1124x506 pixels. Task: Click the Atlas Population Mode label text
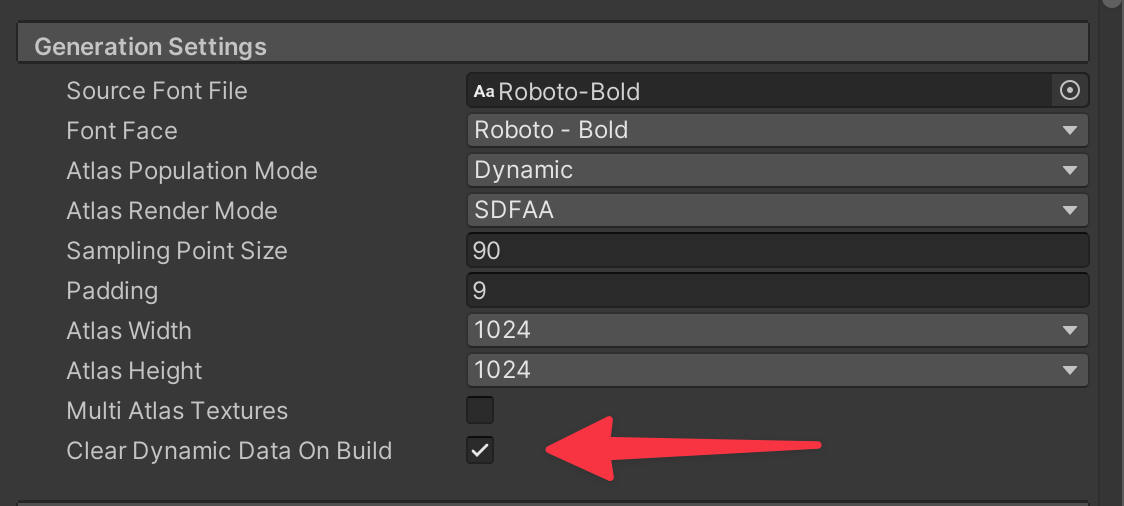pos(191,171)
